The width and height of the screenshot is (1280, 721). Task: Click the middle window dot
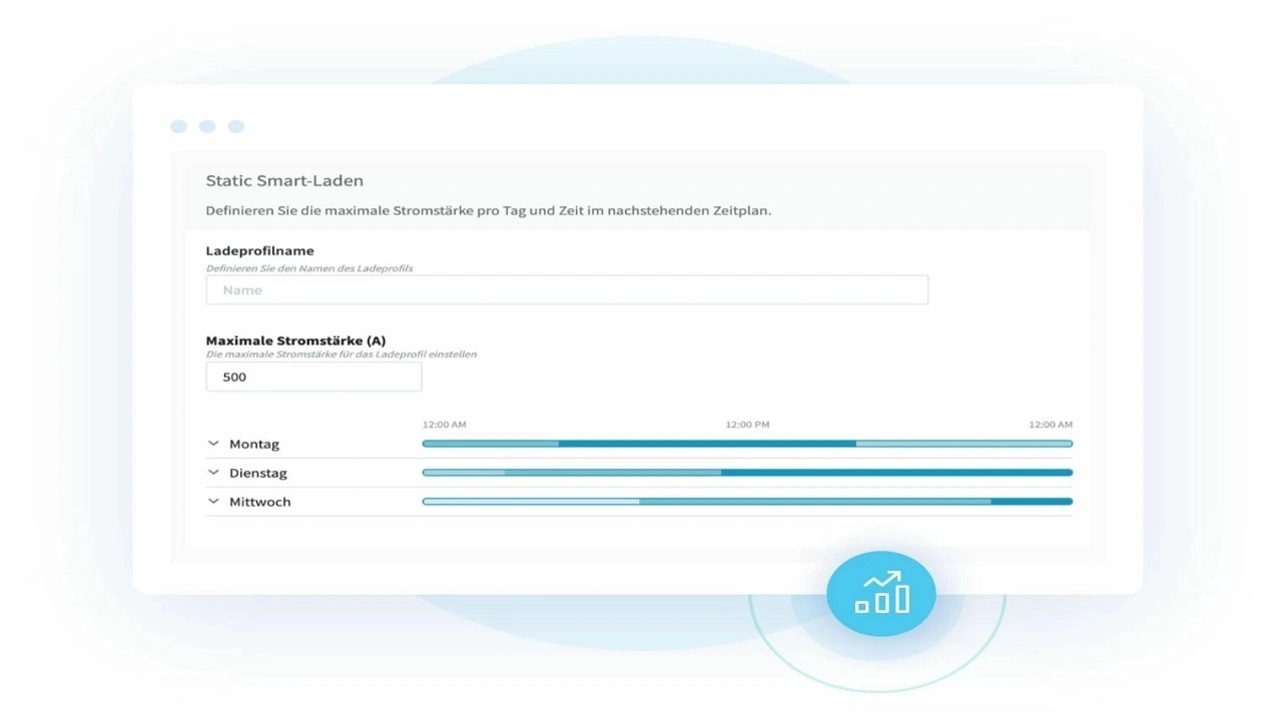pos(207,126)
